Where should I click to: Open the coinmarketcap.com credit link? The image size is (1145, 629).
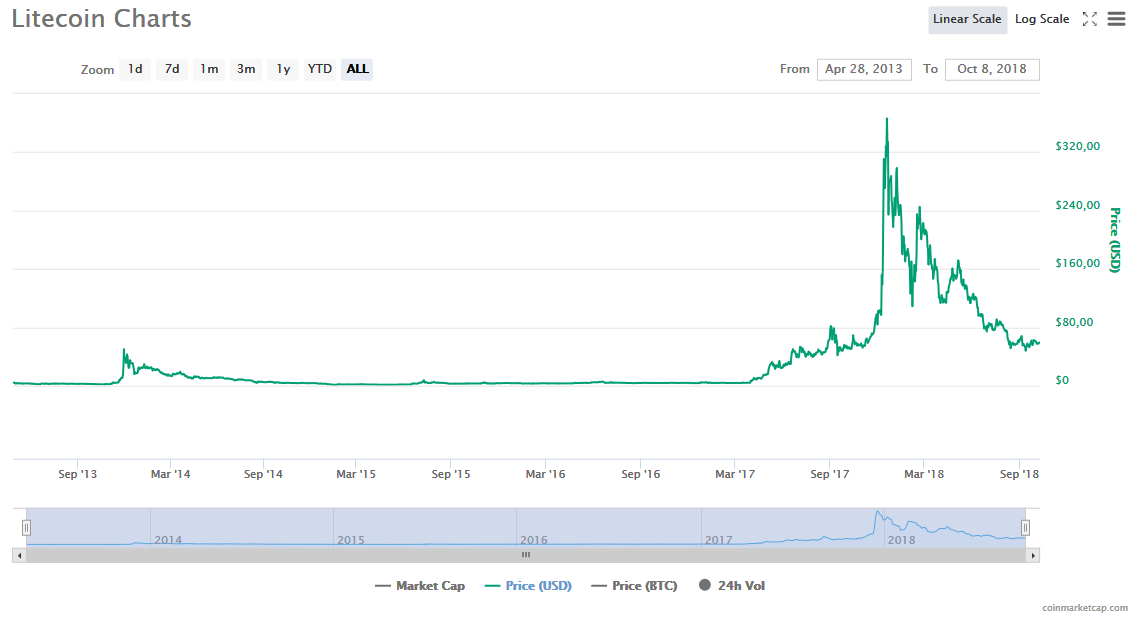click(1084, 608)
